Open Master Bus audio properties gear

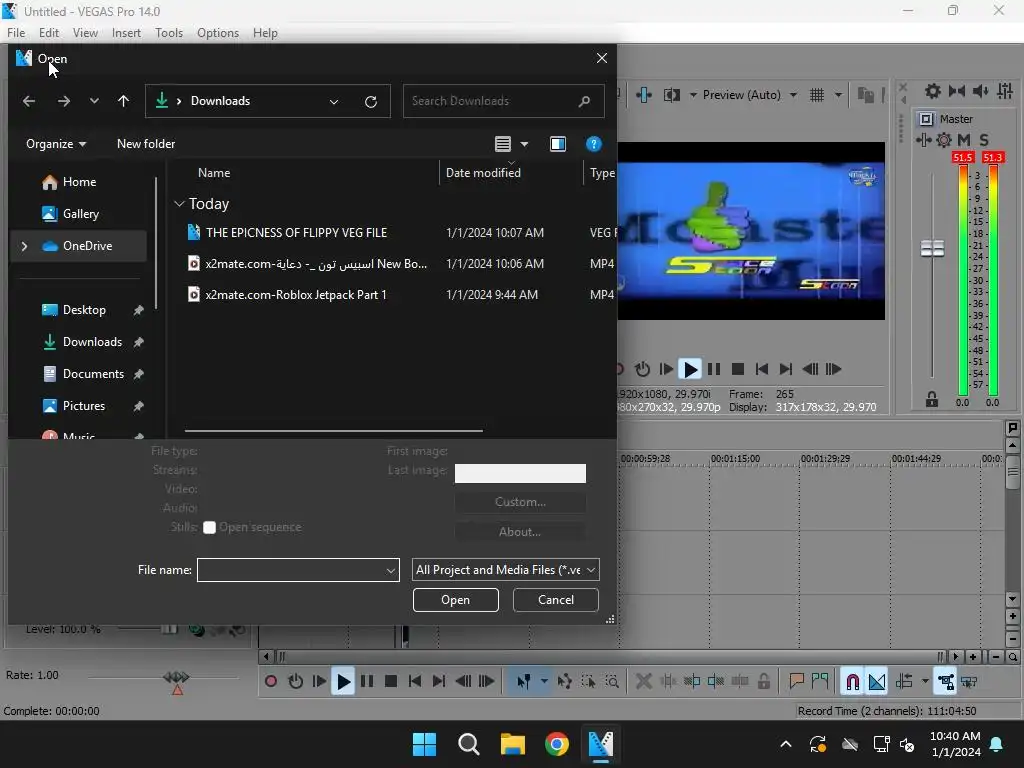pyautogui.click(x=933, y=91)
